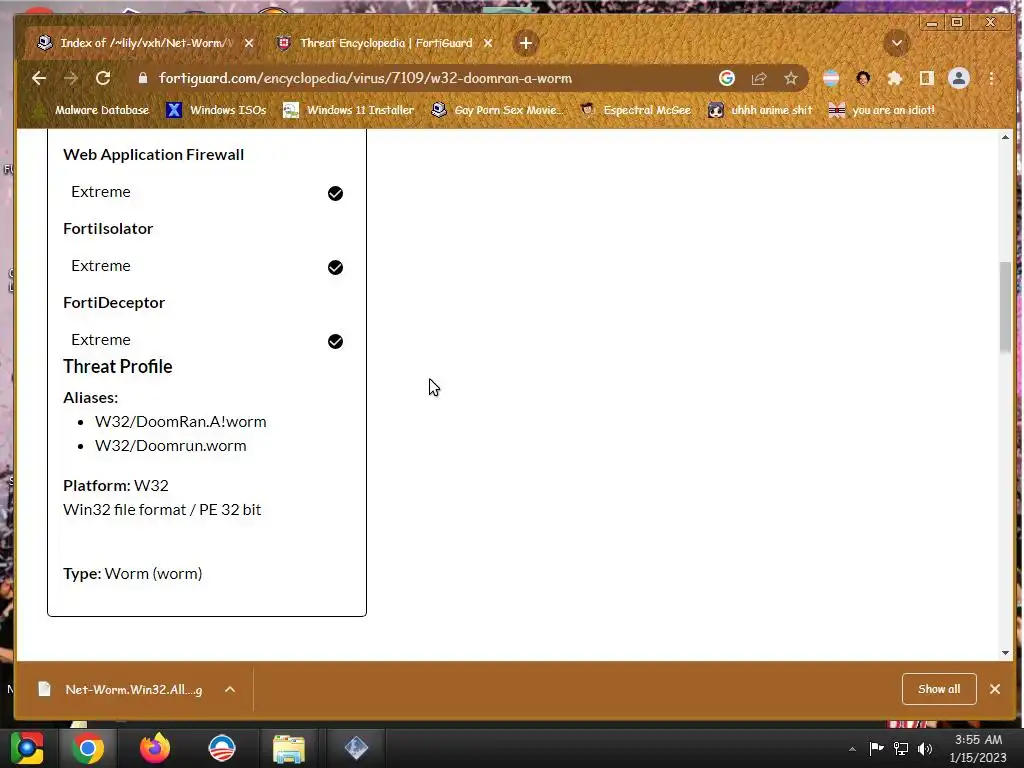
Task: Select the W32/DoomRan.A!worm alias text
Action: coord(180,422)
